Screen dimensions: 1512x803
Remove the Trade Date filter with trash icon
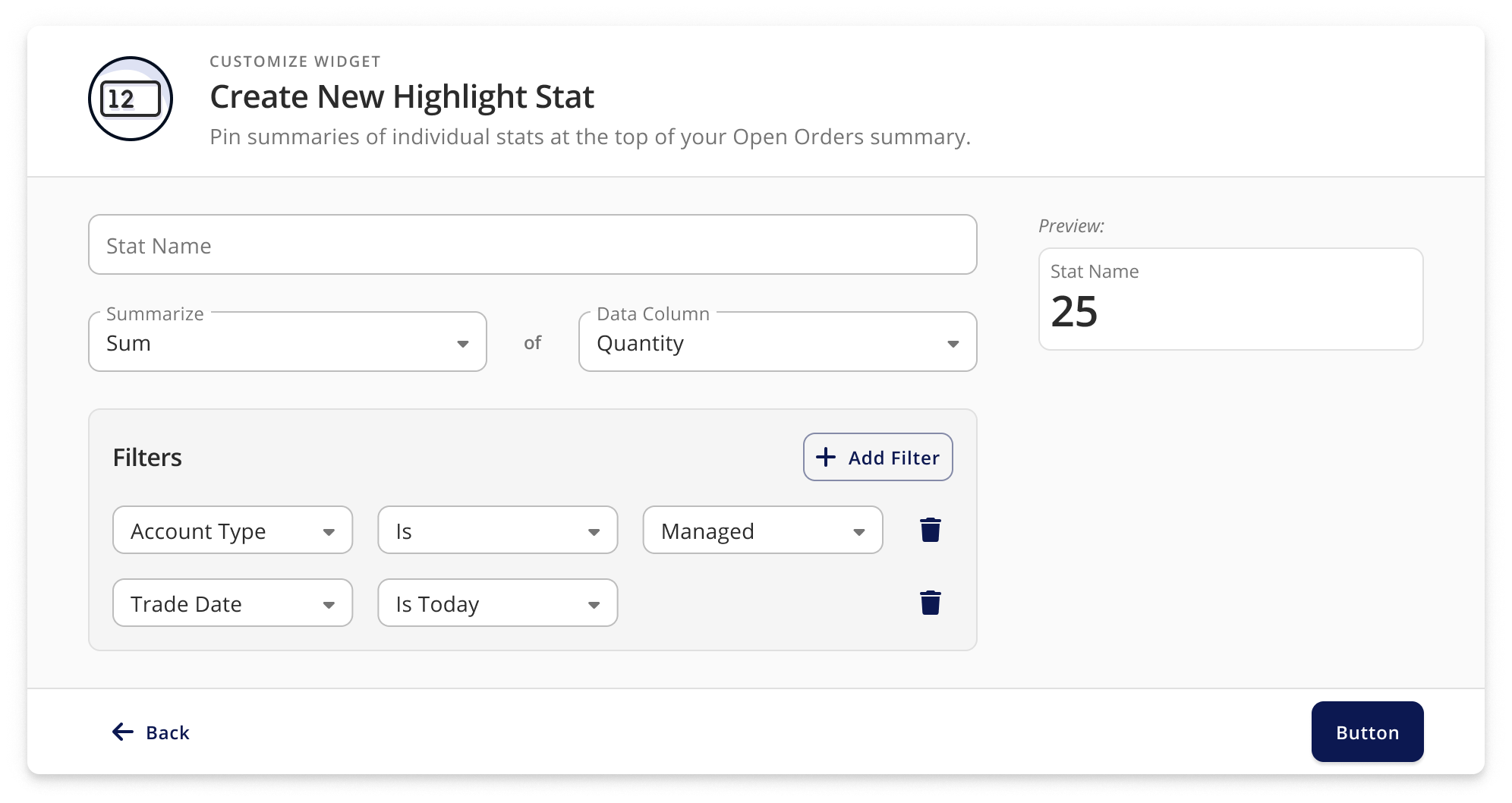(x=930, y=603)
